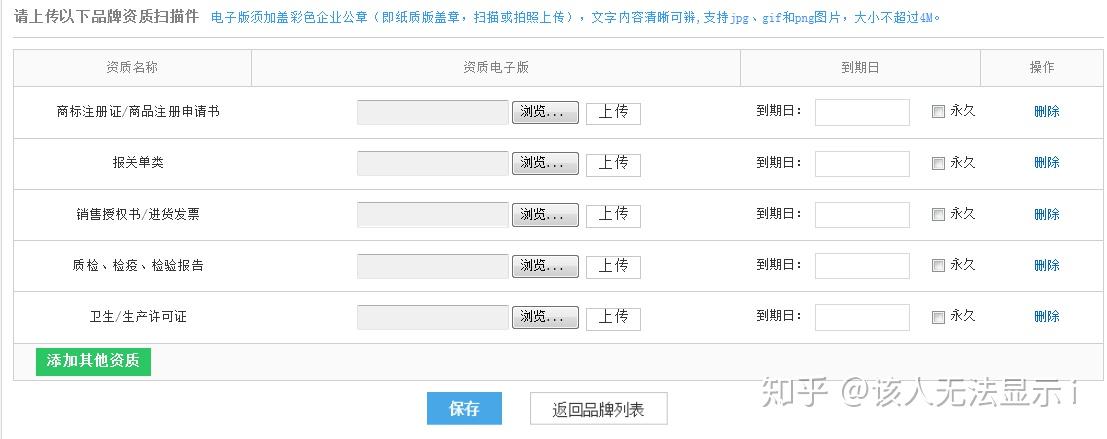Toggle 永久 in 质检、检疫、检验报告 row
This screenshot has height=439, width=1107.
pos(938,266)
